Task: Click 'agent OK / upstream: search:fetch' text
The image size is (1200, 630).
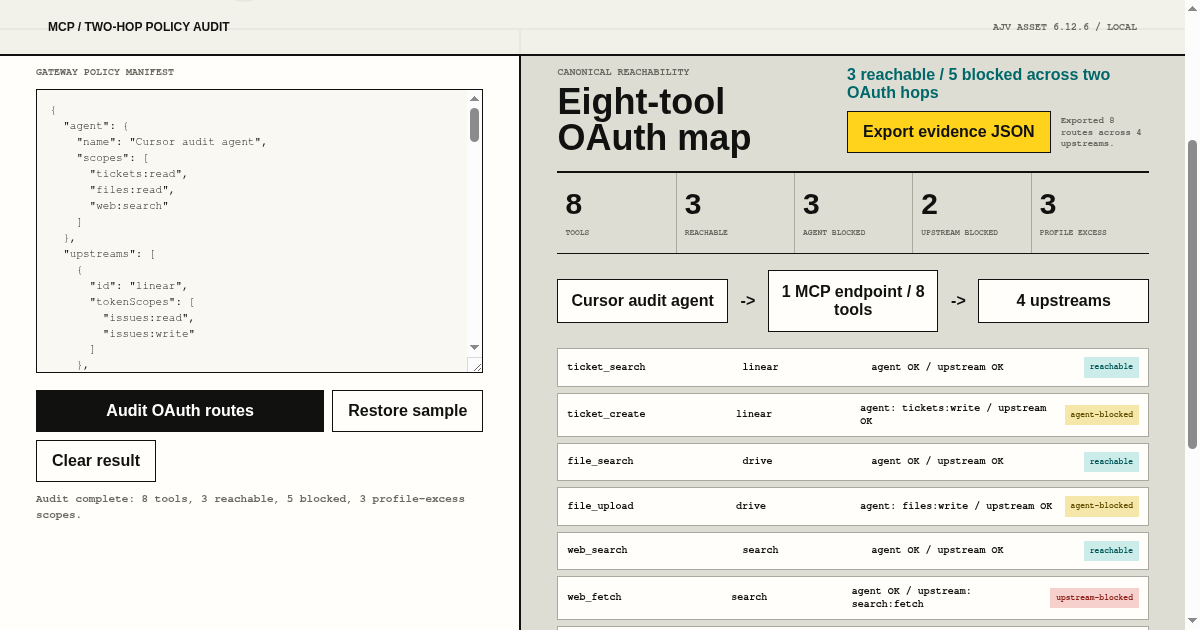Action: coord(911,597)
